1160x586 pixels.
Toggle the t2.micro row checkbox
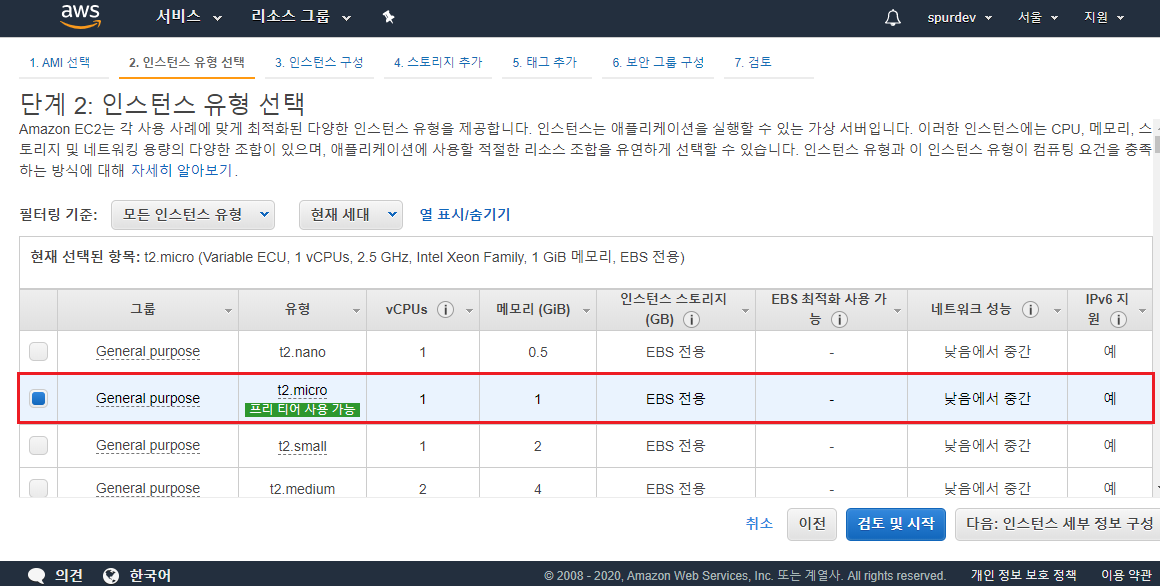(38, 399)
